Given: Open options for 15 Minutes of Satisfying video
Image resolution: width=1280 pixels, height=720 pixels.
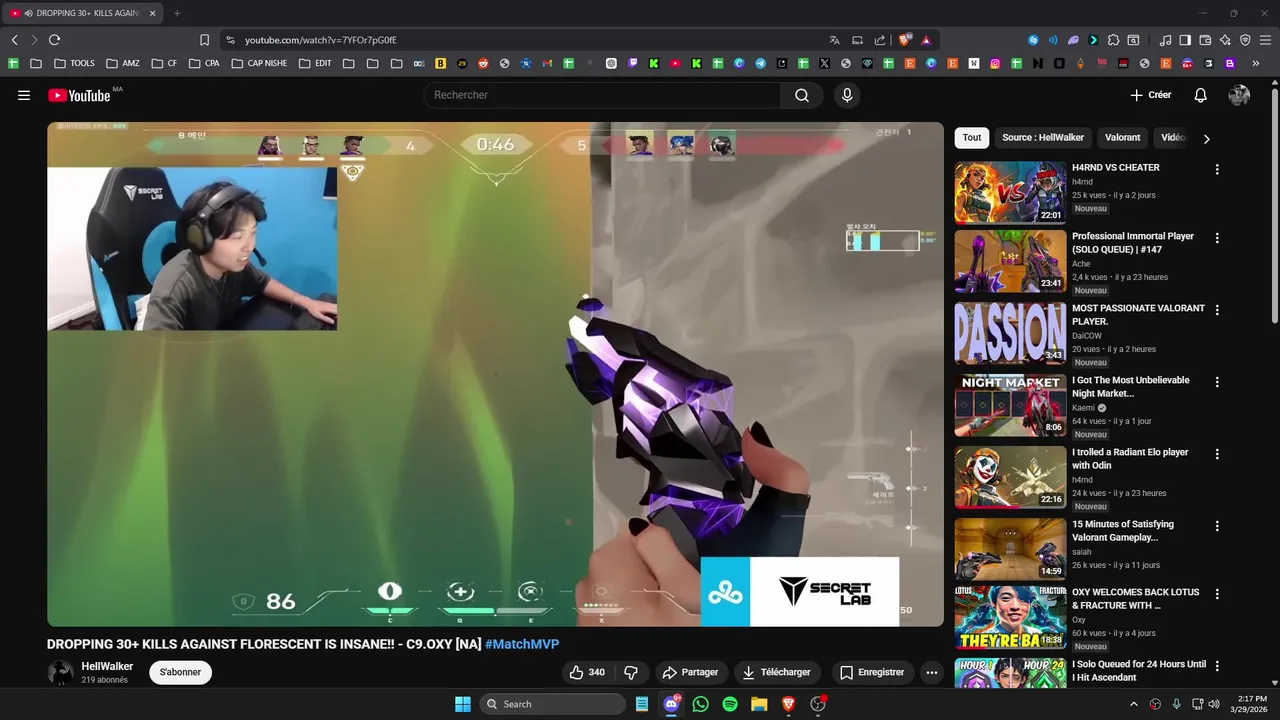Looking at the screenshot, I should [x=1217, y=527].
